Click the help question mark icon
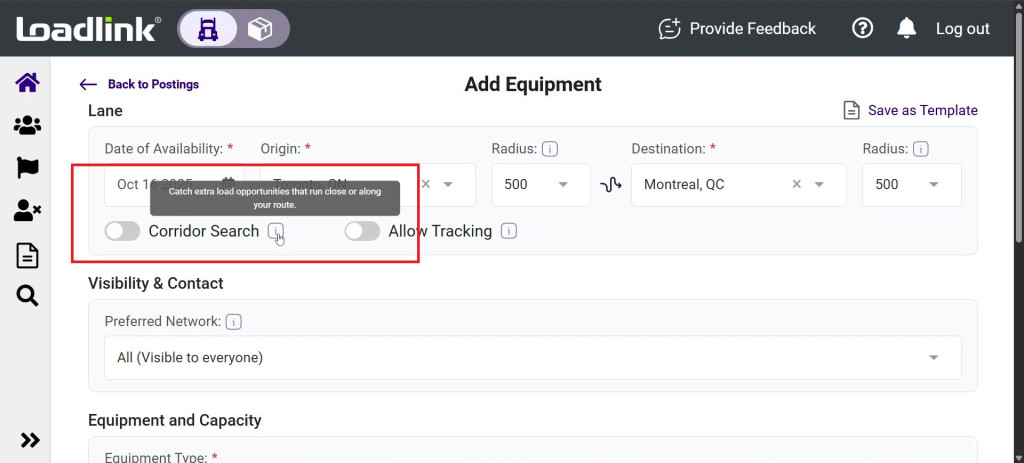 [862, 29]
